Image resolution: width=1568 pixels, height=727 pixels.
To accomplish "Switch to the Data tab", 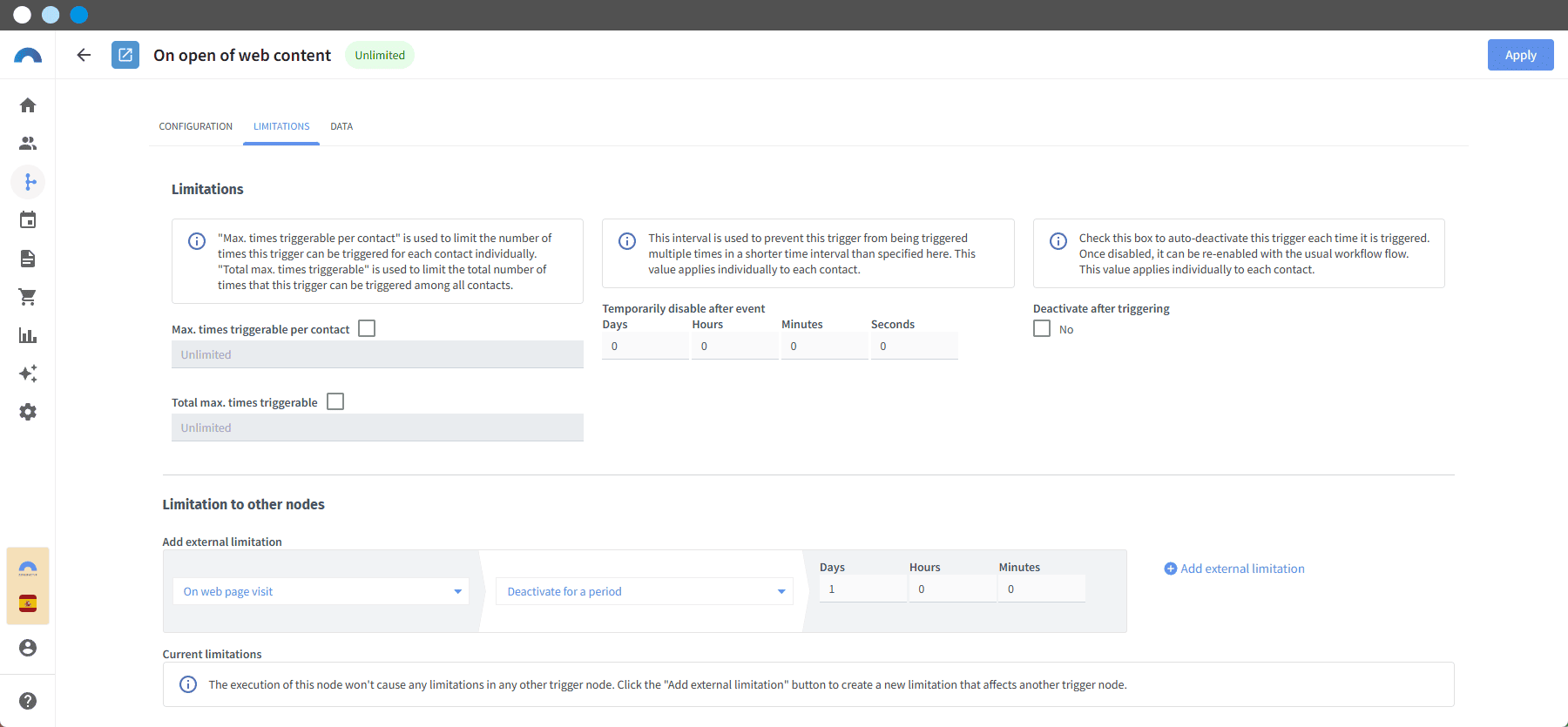I will [x=341, y=126].
